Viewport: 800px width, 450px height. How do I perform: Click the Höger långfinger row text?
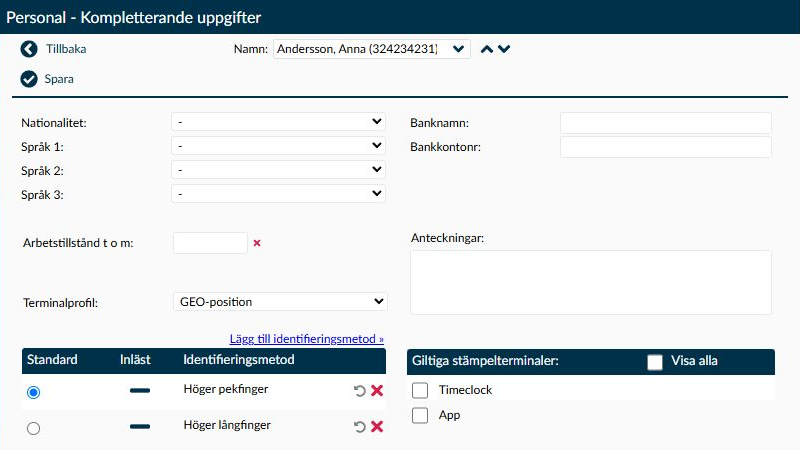click(227, 425)
